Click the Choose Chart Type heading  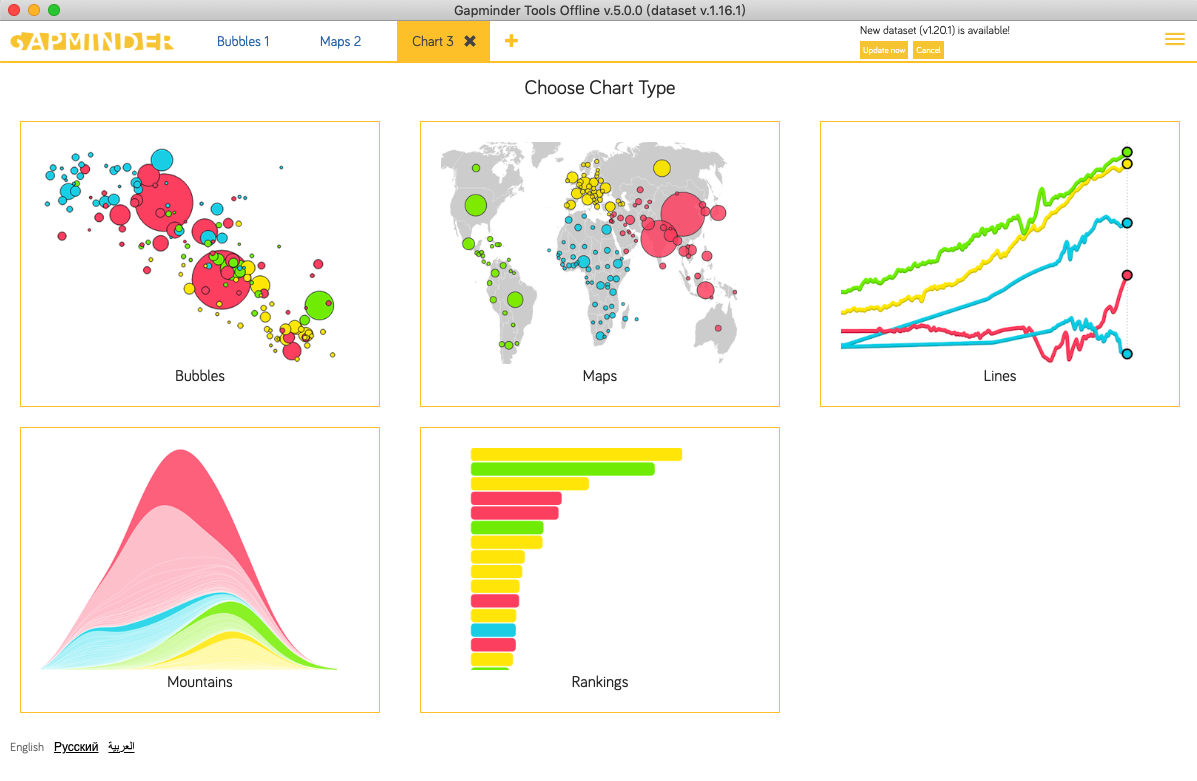point(599,88)
